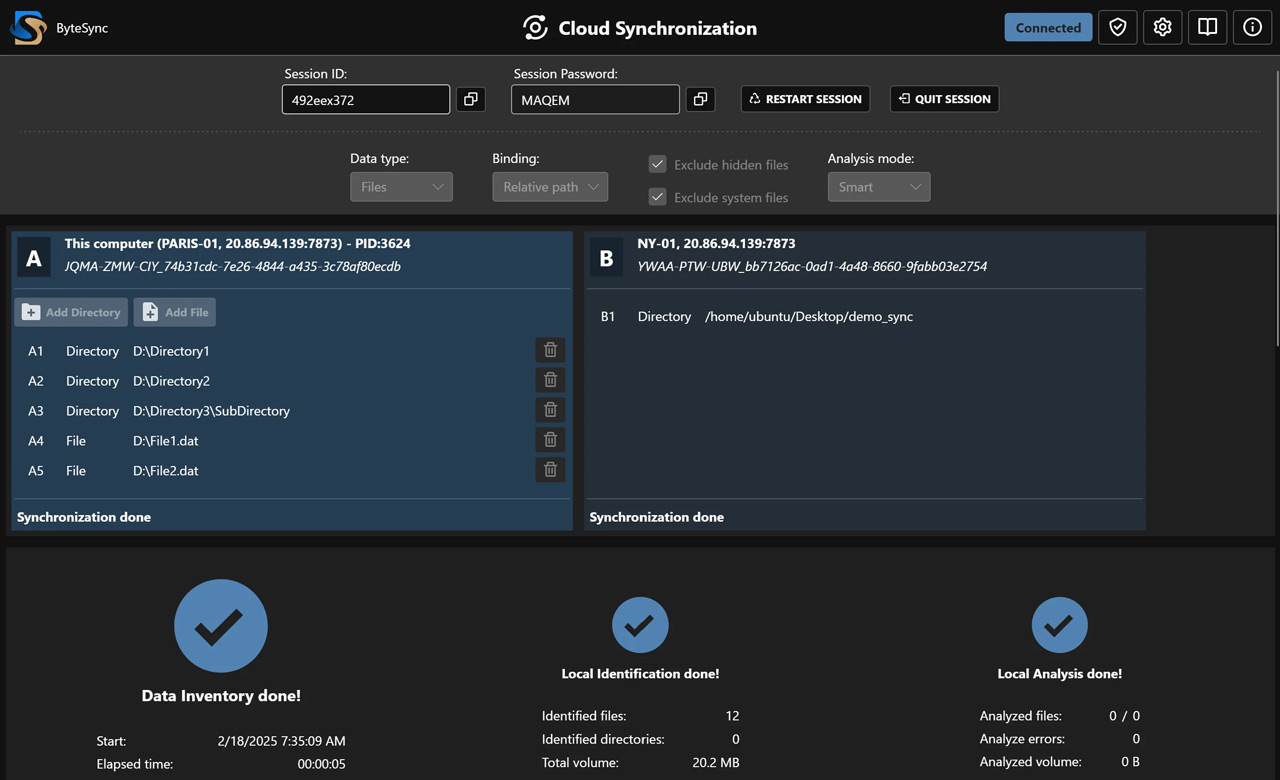Delete the D:\File1.dat entry
Image resolution: width=1280 pixels, height=780 pixels.
pyautogui.click(x=550, y=440)
